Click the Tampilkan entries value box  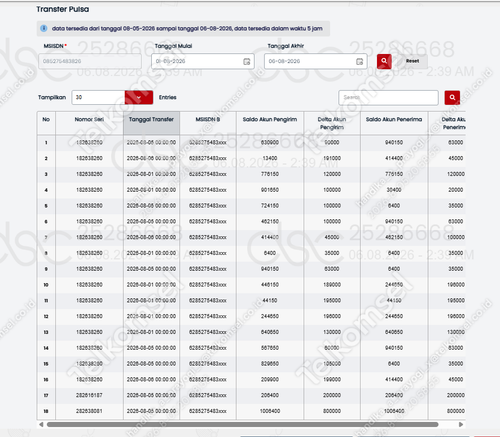click(98, 97)
